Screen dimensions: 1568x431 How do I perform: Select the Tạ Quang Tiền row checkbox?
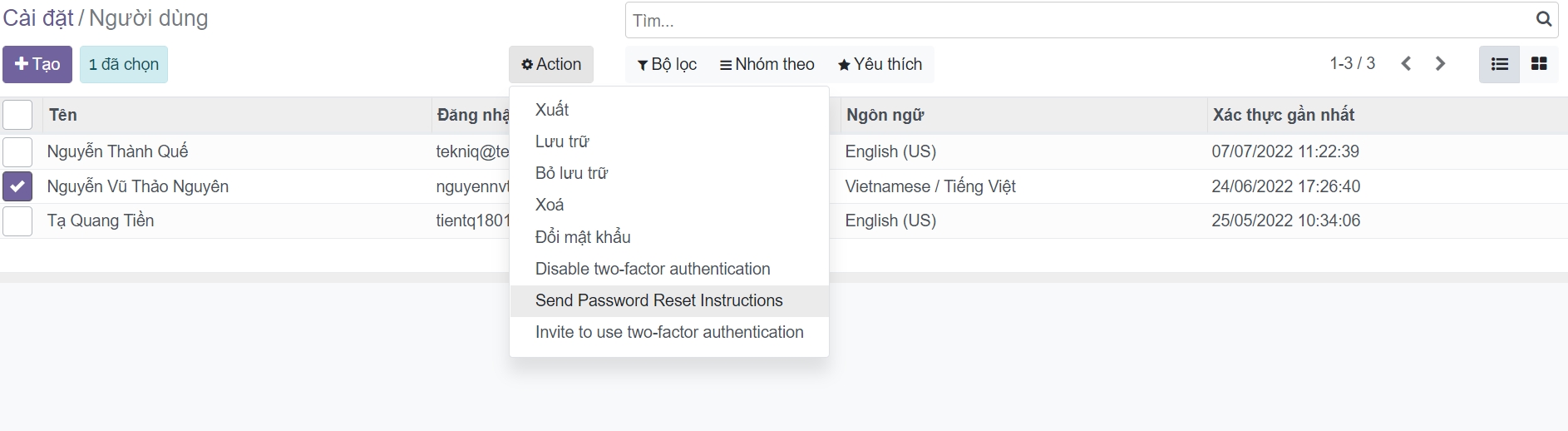point(17,221)
